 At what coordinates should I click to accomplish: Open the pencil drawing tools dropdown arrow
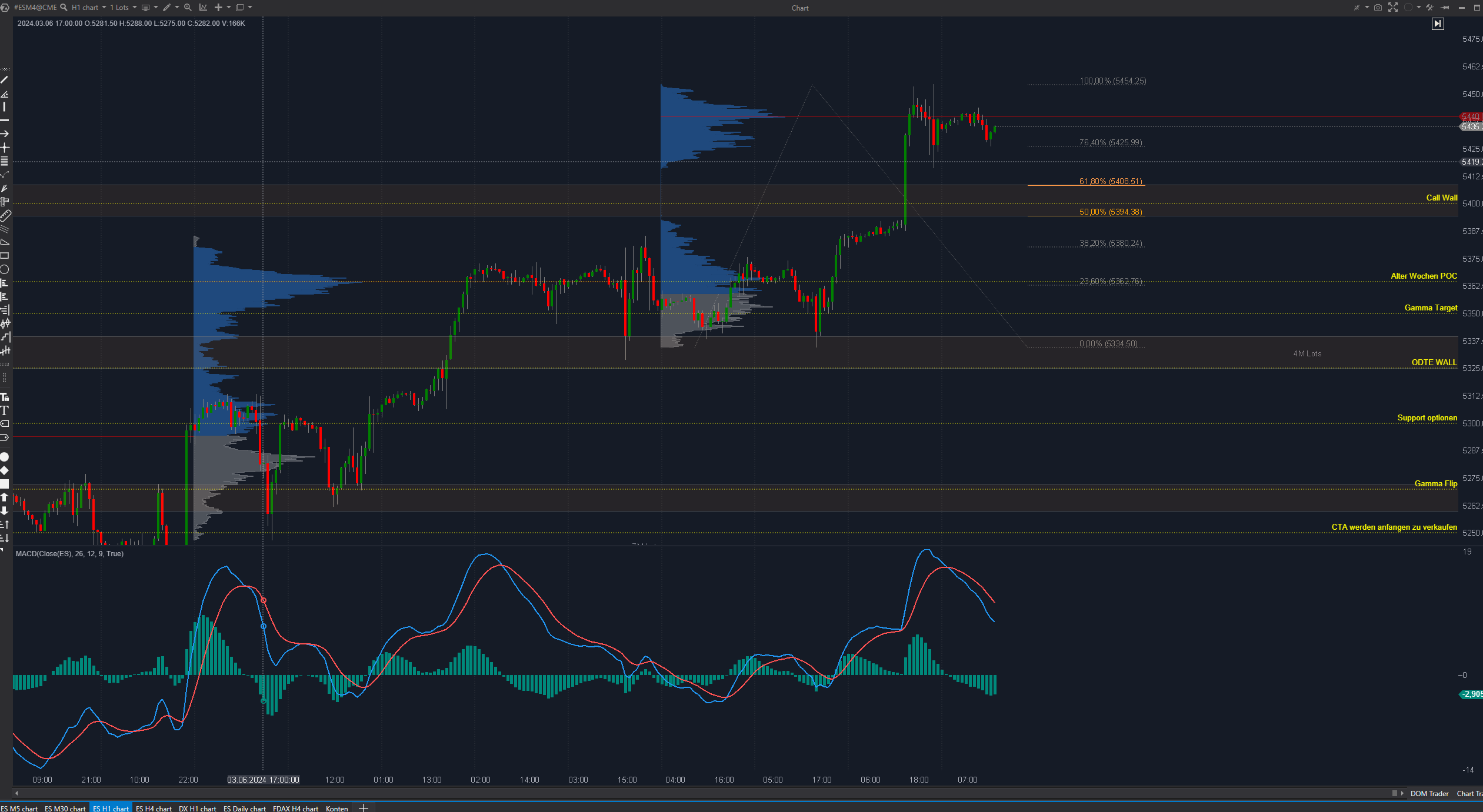coord(177,8)
